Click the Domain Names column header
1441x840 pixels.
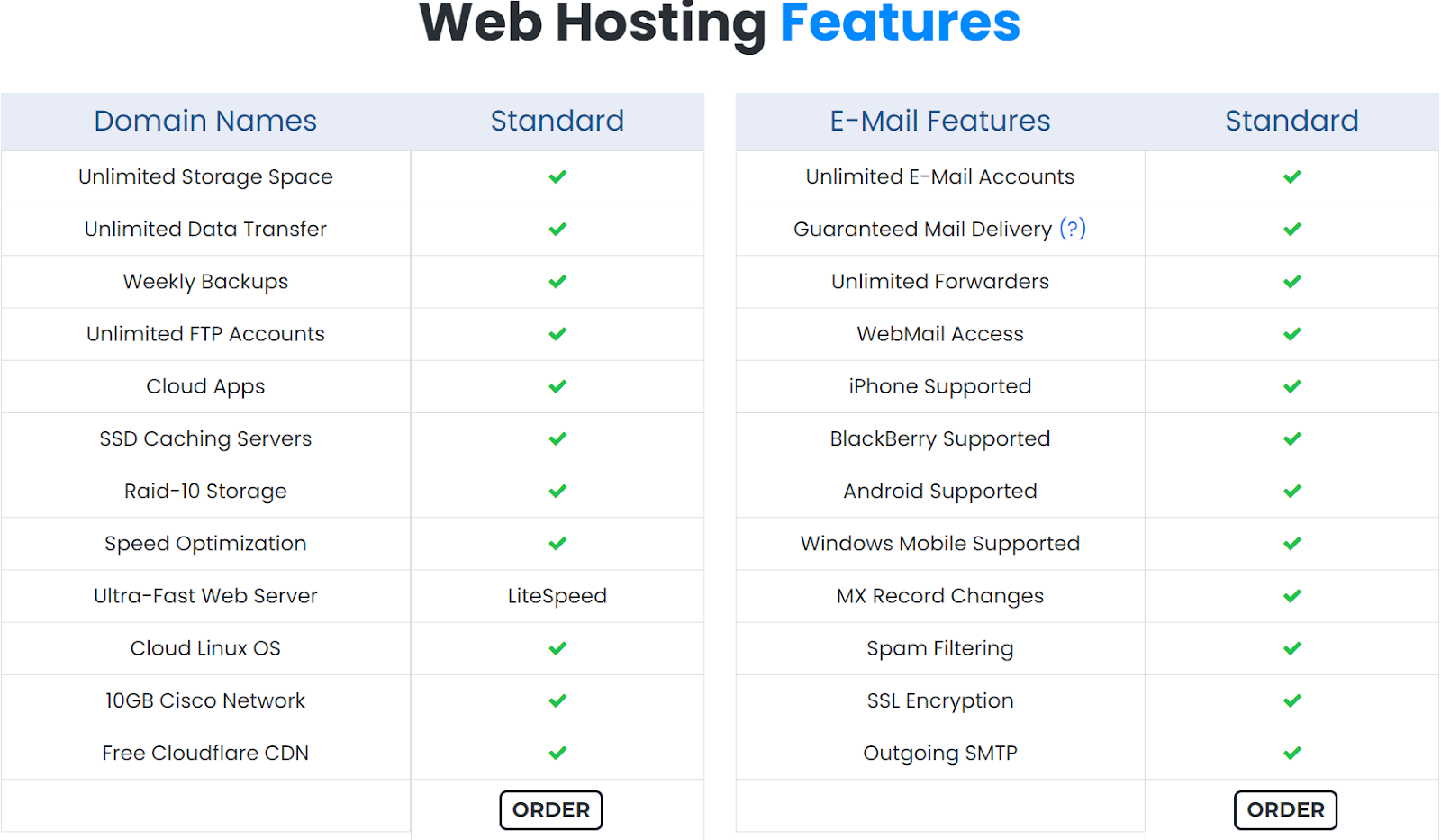tap(205, 121)
